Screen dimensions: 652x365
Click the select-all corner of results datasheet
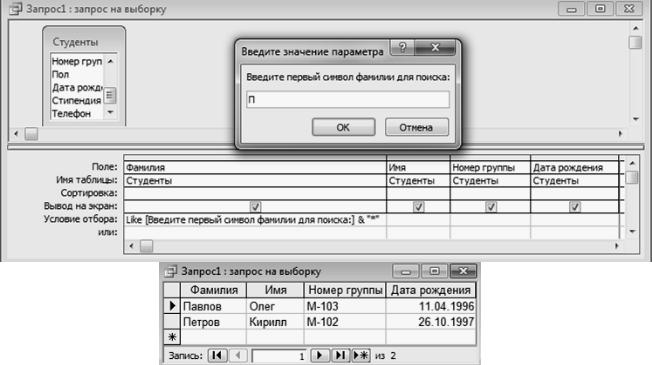point(172,290)
